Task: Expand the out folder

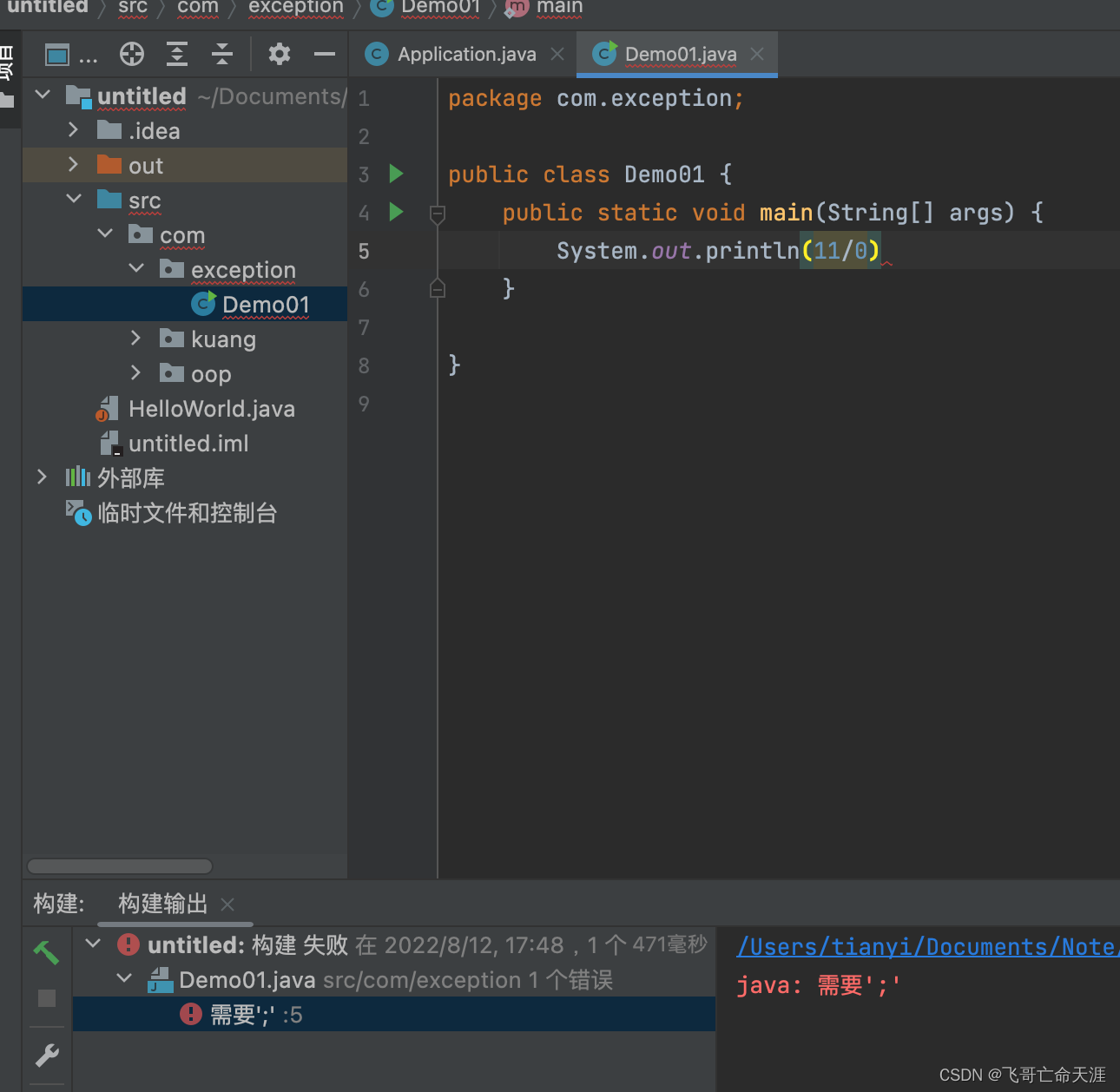Action: click(74, 164)
